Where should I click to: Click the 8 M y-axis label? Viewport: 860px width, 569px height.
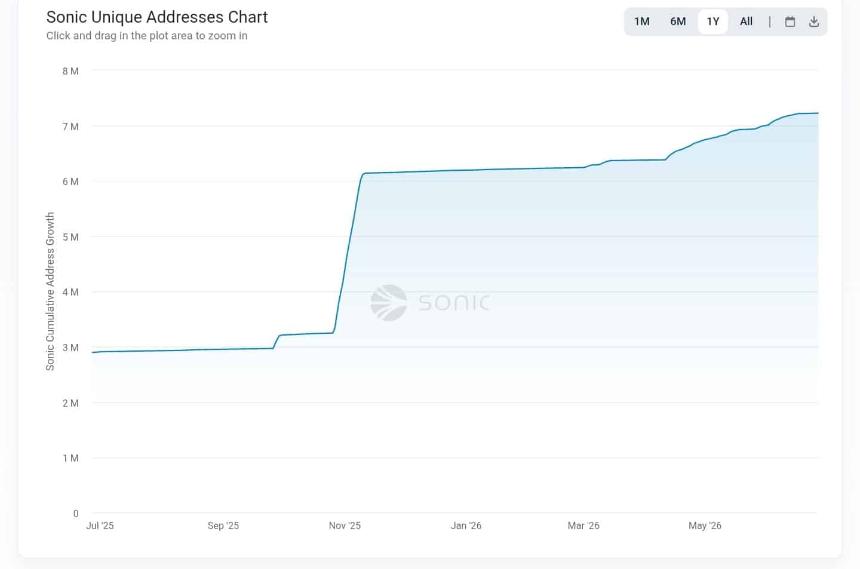pyautogui.click(x=70, y=71)
